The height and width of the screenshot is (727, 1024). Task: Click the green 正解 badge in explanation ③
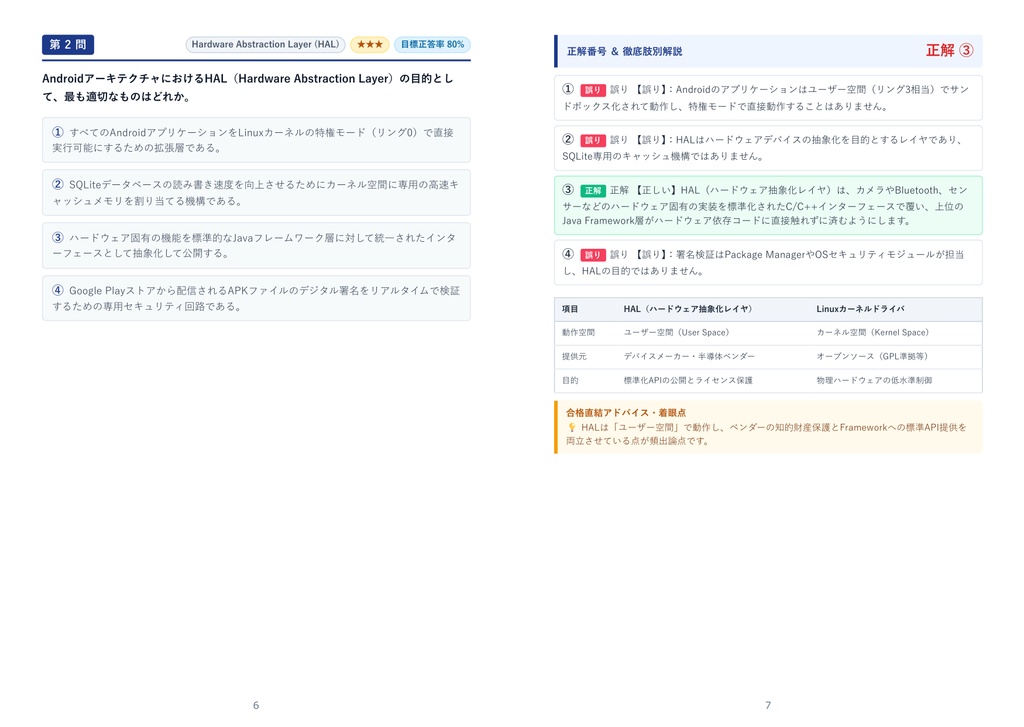(x=593, y=191)
